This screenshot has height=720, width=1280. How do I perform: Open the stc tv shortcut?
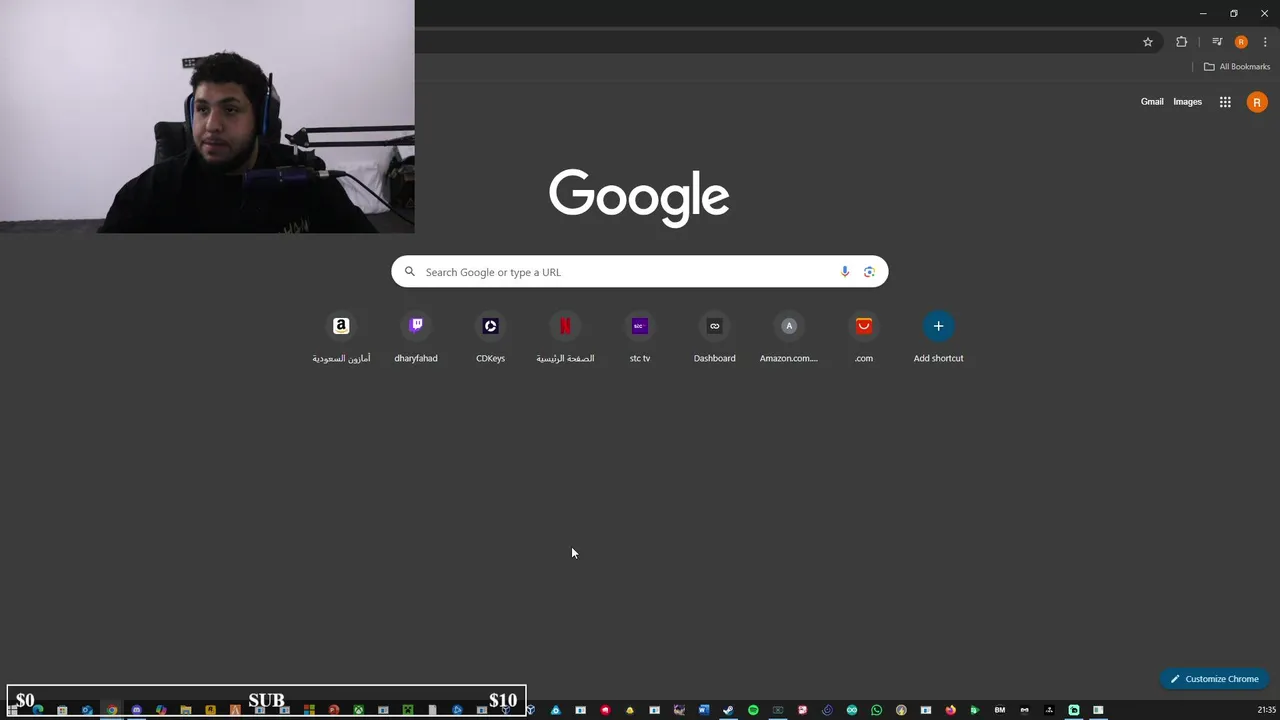point(640,339)
